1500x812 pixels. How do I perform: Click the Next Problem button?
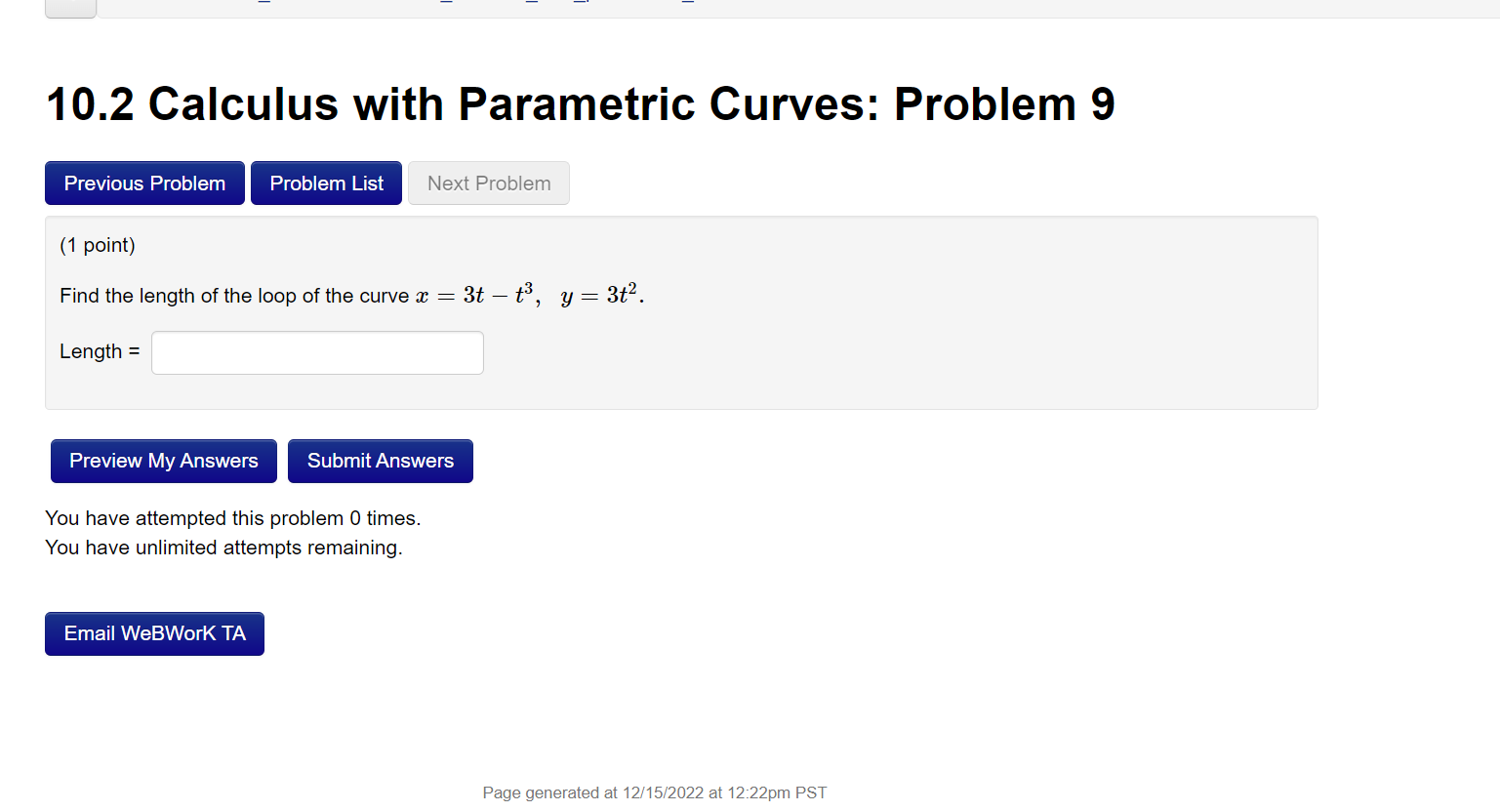[488, 183]
